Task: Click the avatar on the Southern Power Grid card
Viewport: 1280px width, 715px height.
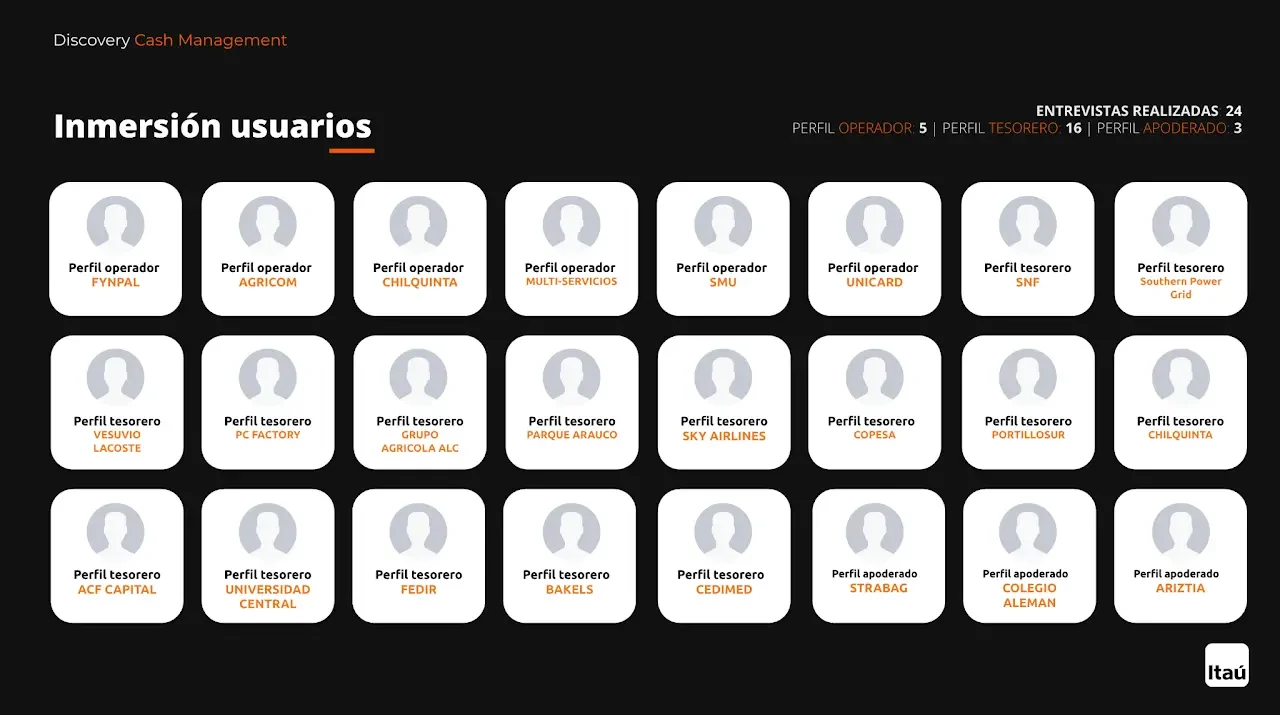Action: (1180, 224)
